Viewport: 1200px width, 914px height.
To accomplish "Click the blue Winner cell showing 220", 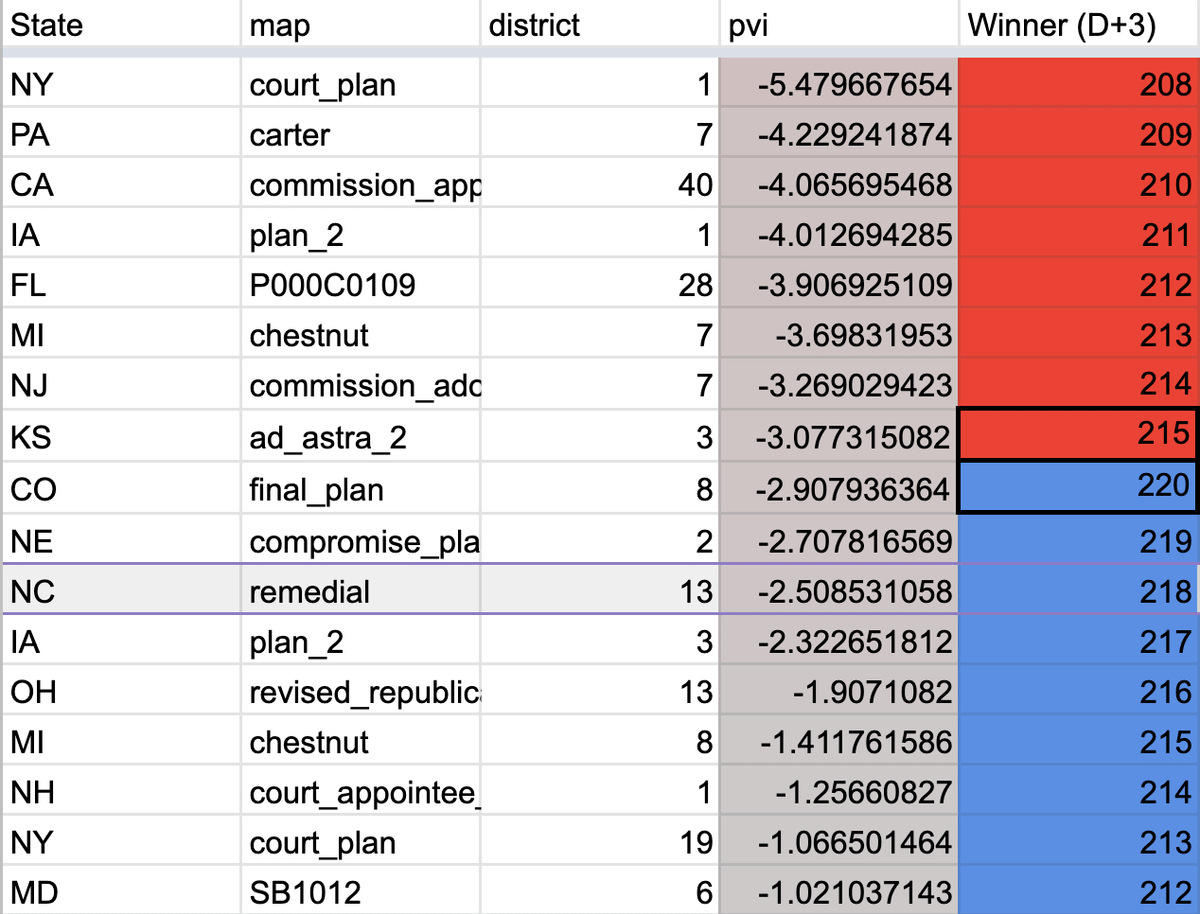I will [1078, 487].
